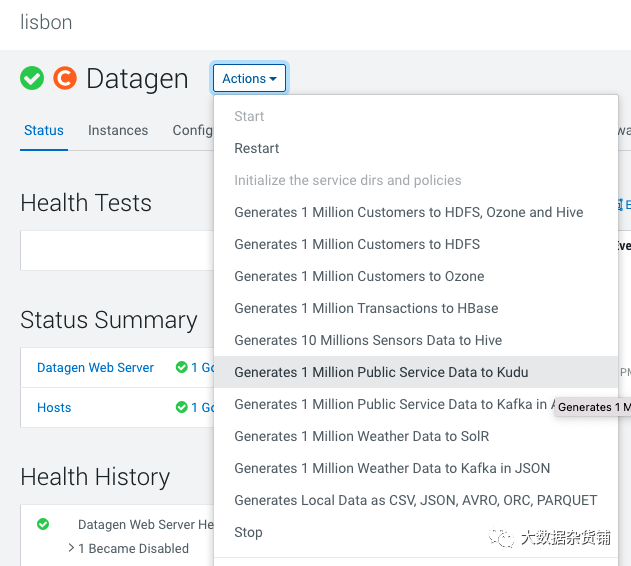Click green check beside Datagen Web Server
Screen dimensions: 631x566
[182, 367]
